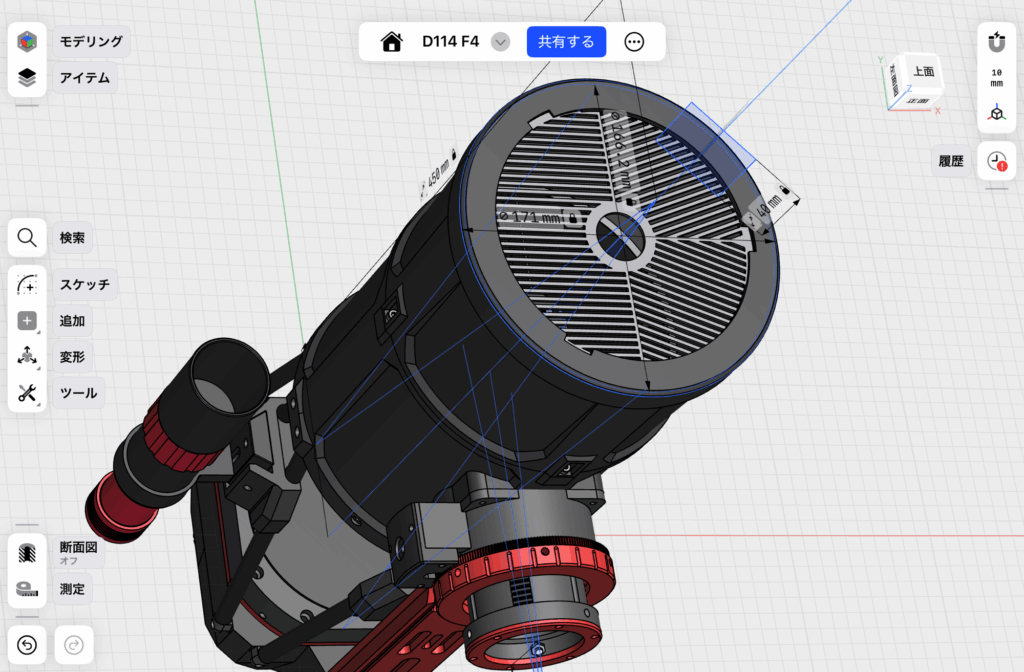Click the 共有する share button
Viewport: 1024px width, 672px height.
[566, 42]
